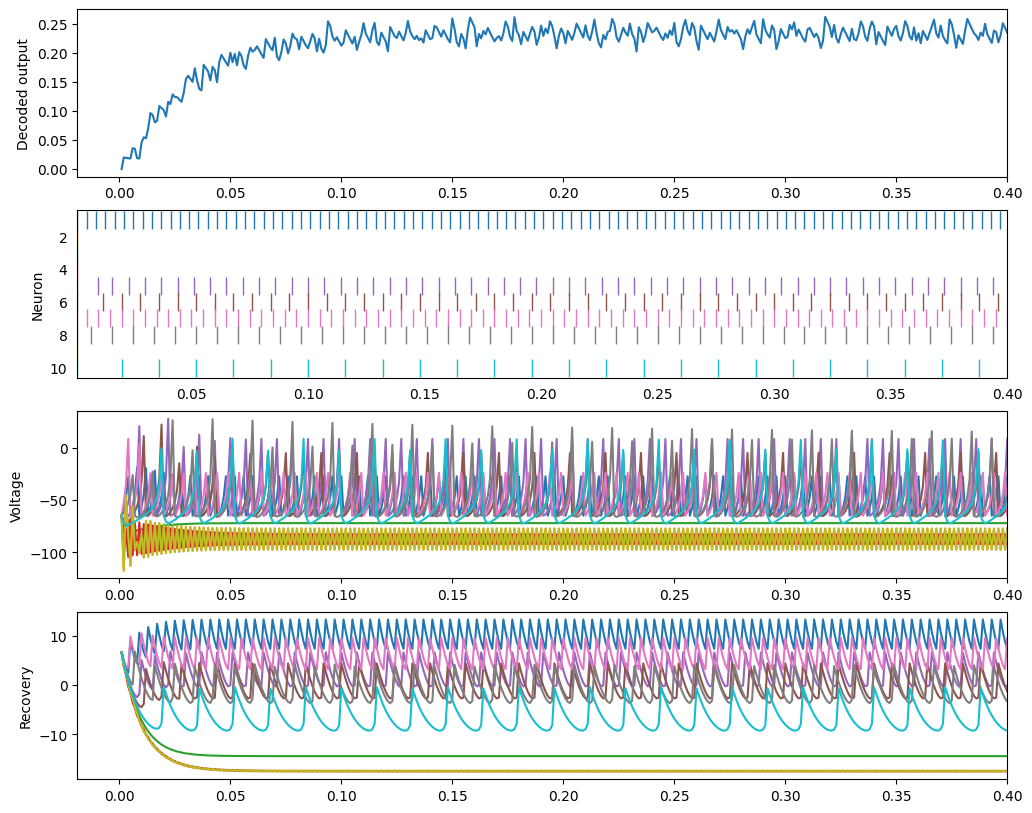Click x-axis tick 0.20 under Voltage plot
The width and height of the screenshot is (1032, 813).
coord(563,595)
